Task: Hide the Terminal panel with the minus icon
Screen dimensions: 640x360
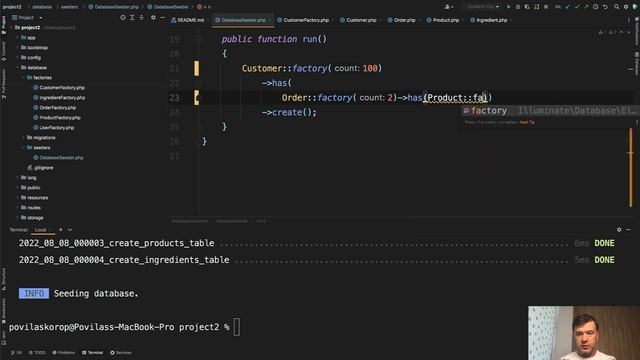Action: click(x=629, y=229)
